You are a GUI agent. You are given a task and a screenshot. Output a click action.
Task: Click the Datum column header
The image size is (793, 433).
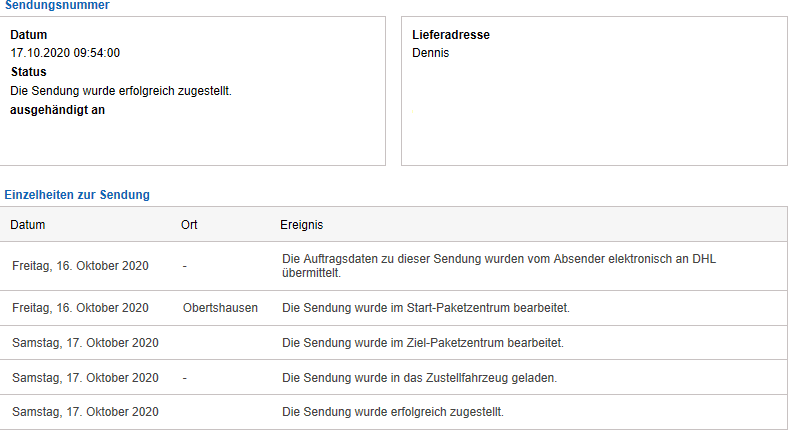(28, 225)
